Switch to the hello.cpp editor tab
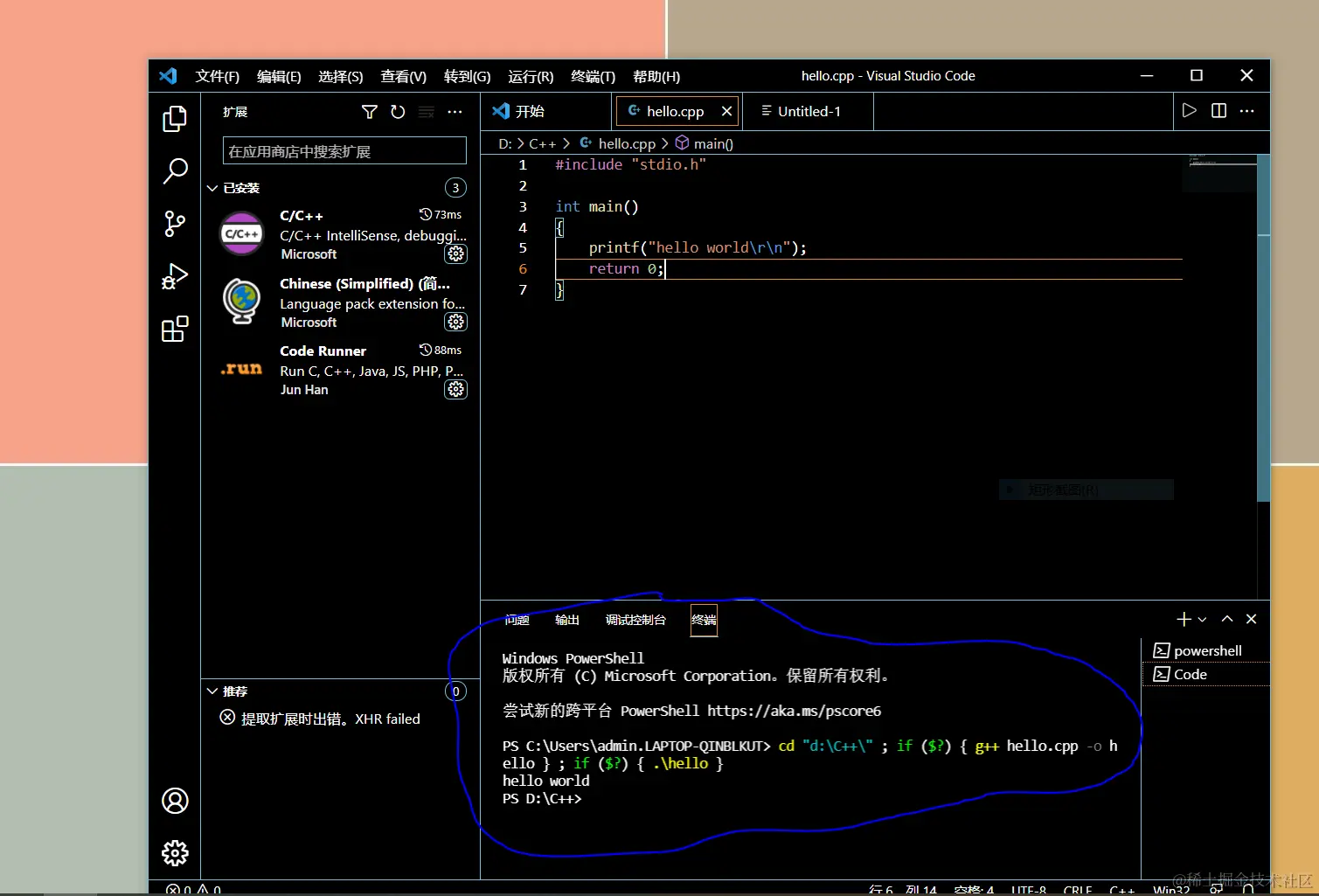The image size is (1319, 896). (676, 111)
